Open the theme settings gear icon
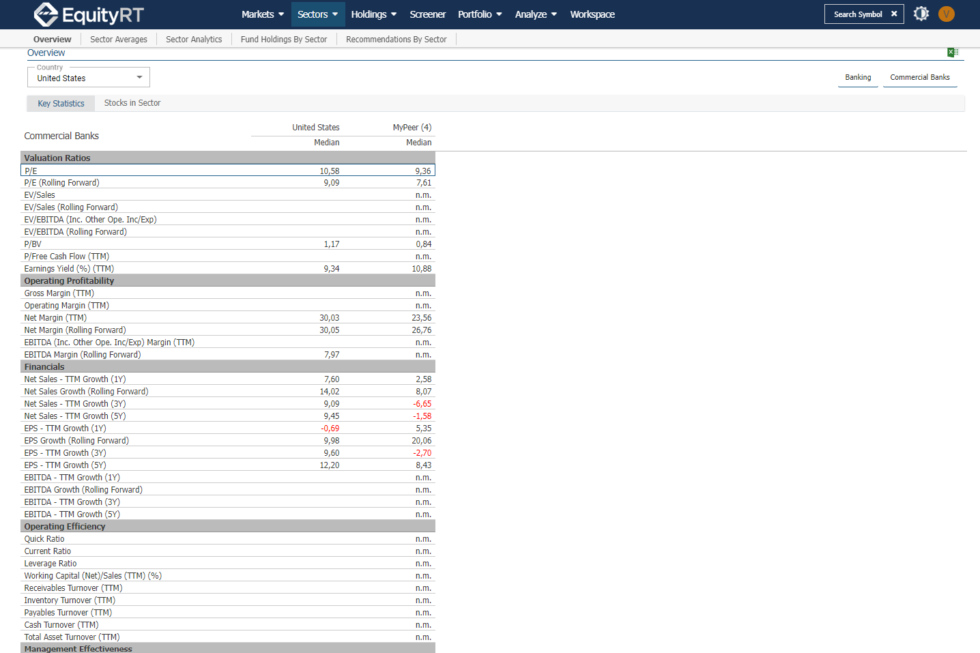Screen dimensions: 980x653 point(921,14)
